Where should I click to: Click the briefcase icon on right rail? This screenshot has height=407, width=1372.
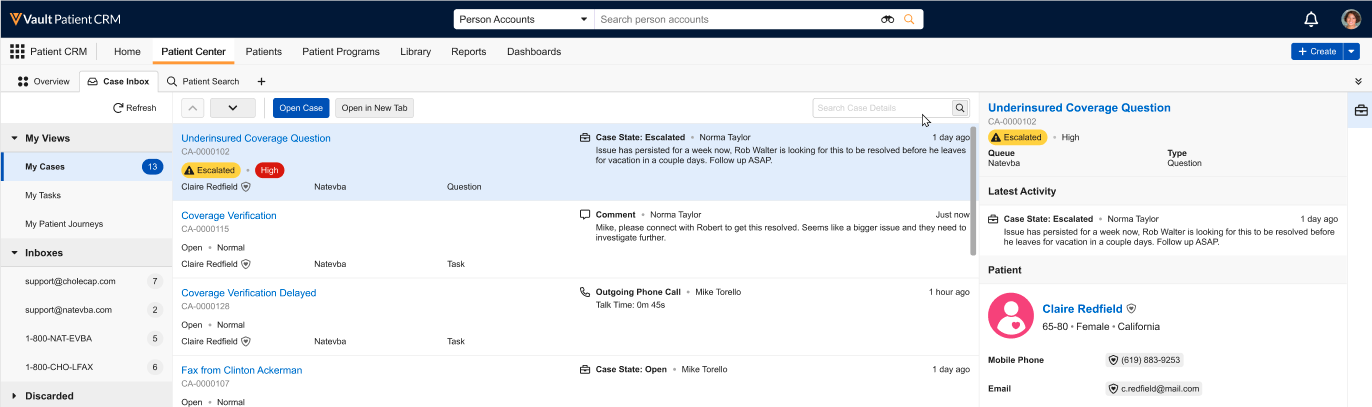(x=1361, y=110)
